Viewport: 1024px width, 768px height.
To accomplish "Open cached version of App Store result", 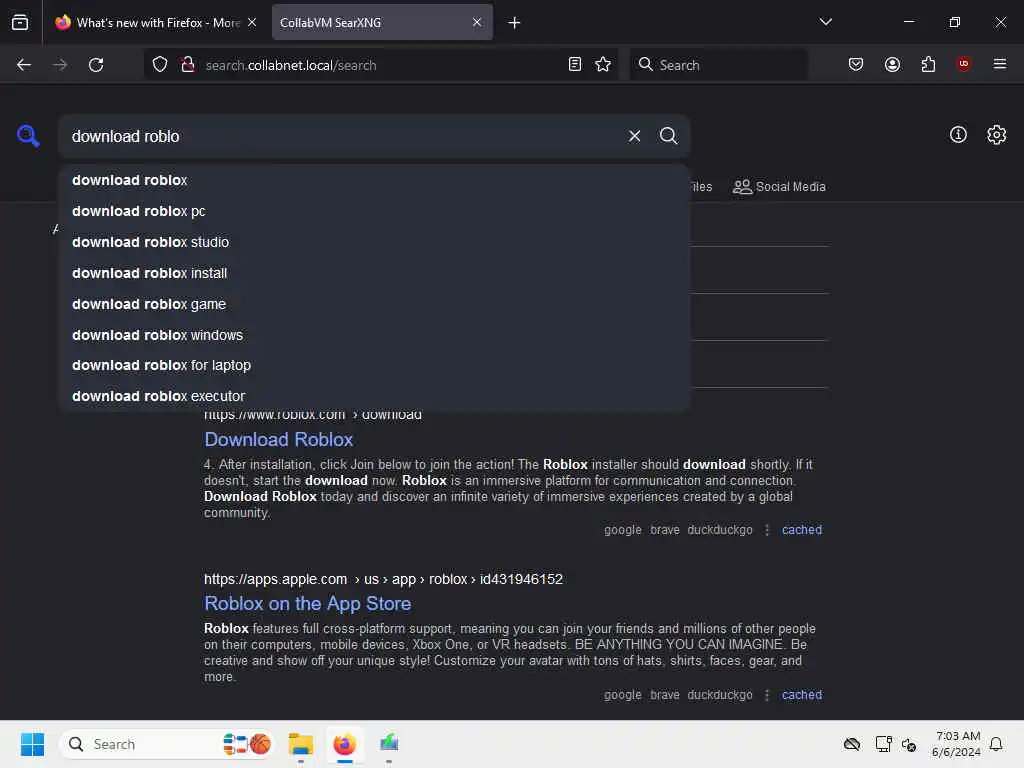I will (801, 695).
